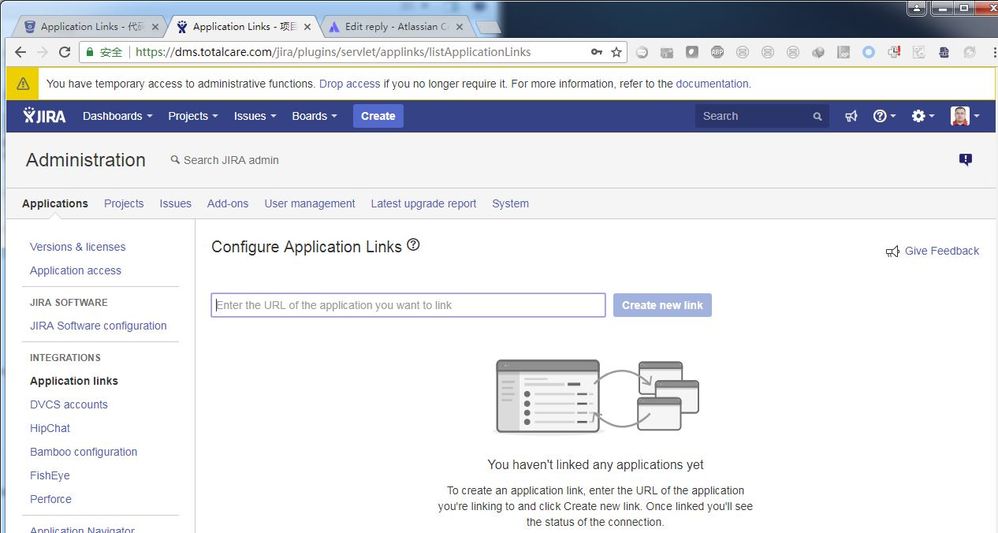Screen dimensions: 998x533
Task: Click the ABP extension icon
Action: (717, 52)
